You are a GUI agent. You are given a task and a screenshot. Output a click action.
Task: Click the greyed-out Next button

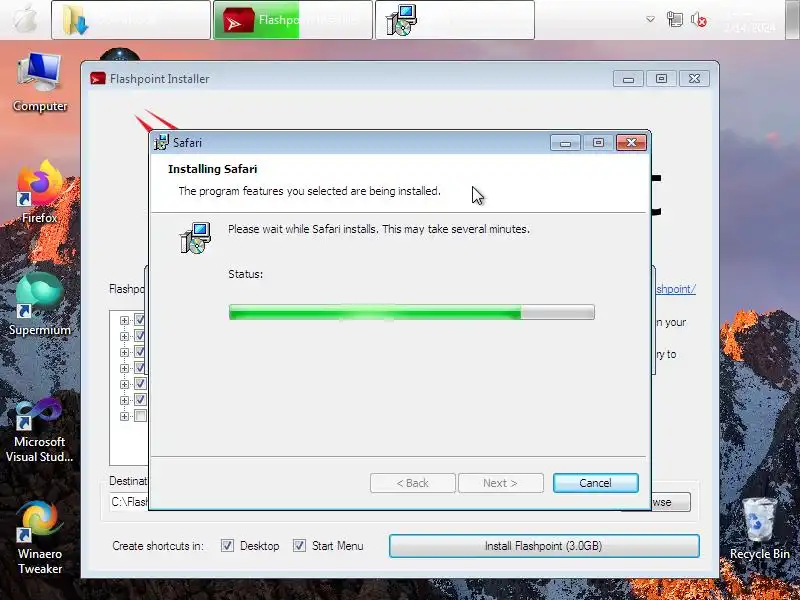[501, 483]
